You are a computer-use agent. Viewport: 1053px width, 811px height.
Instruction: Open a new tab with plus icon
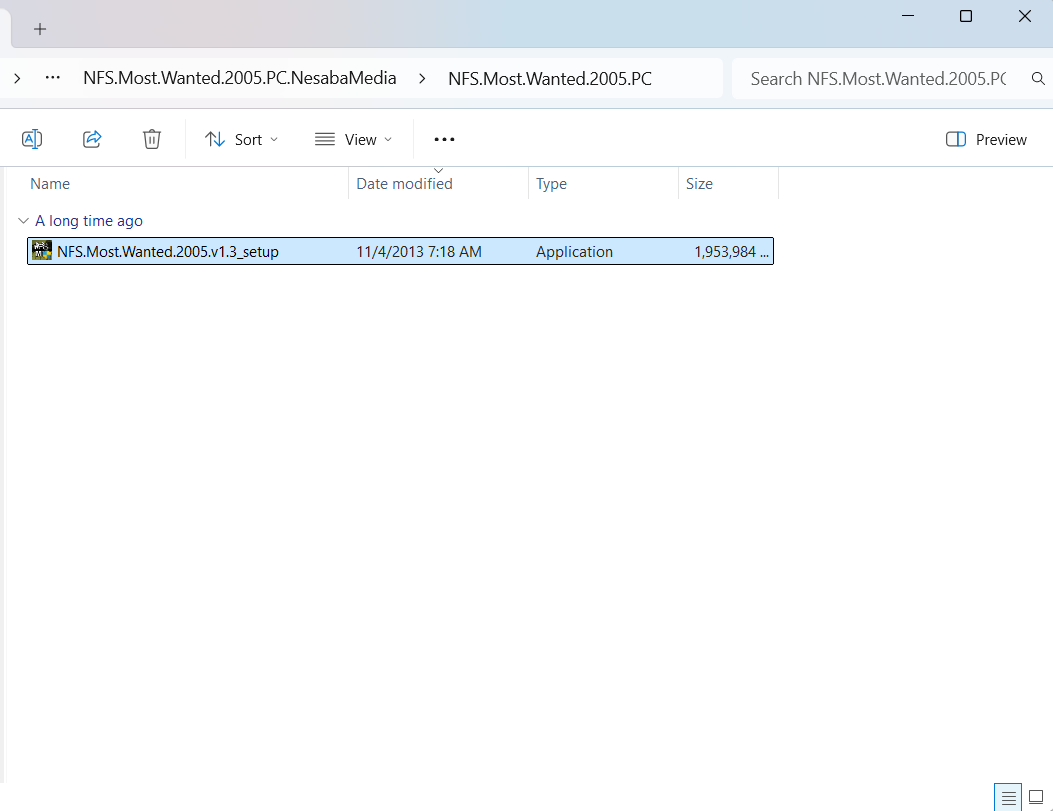[40, 29]
